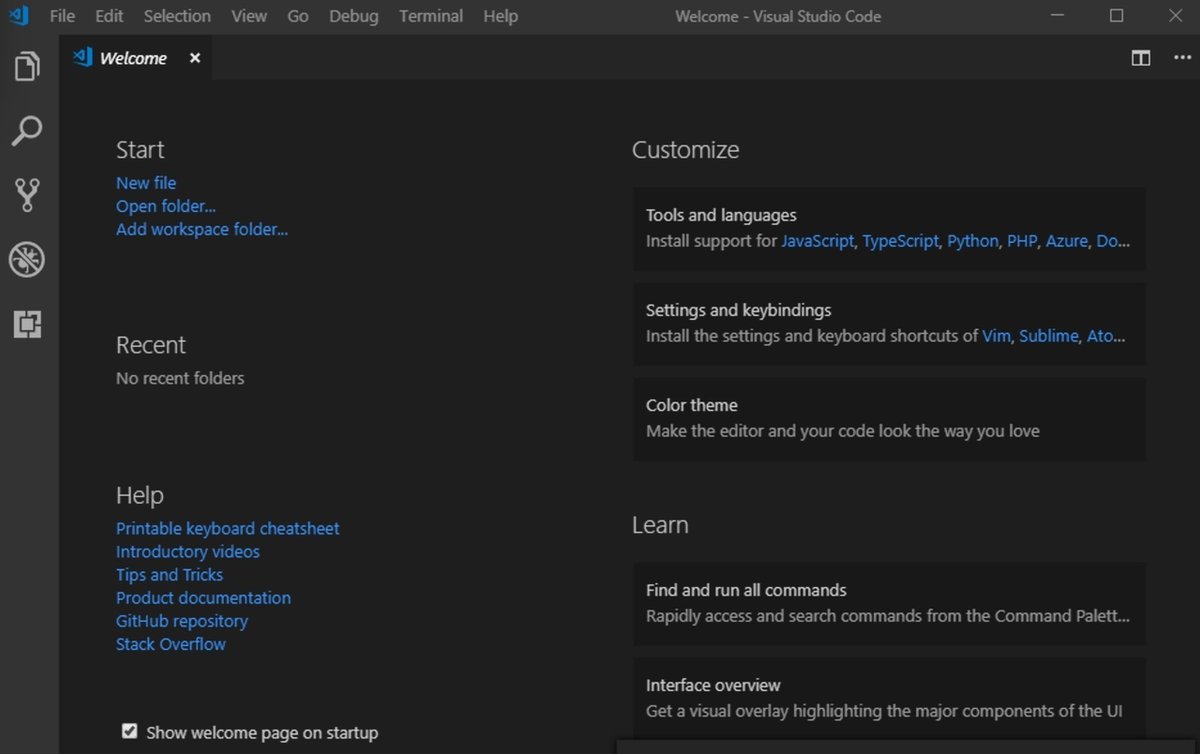Close the Welcome tab
1200x754 pixels.
click(x=195, y=58)
